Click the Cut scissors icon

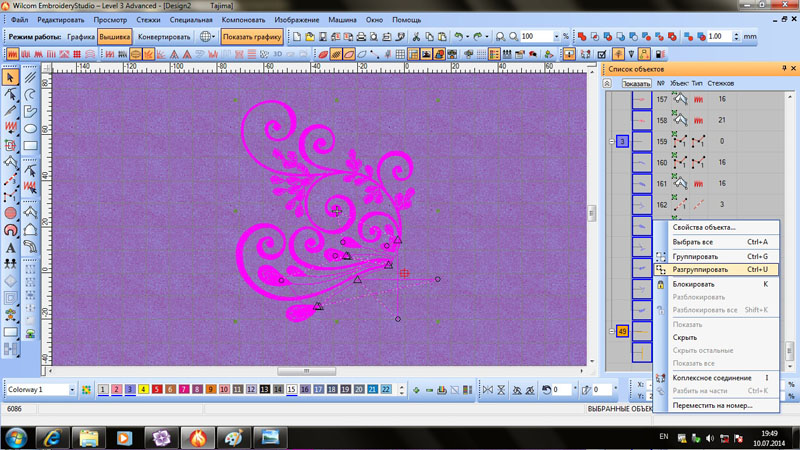tap(416, 37)
